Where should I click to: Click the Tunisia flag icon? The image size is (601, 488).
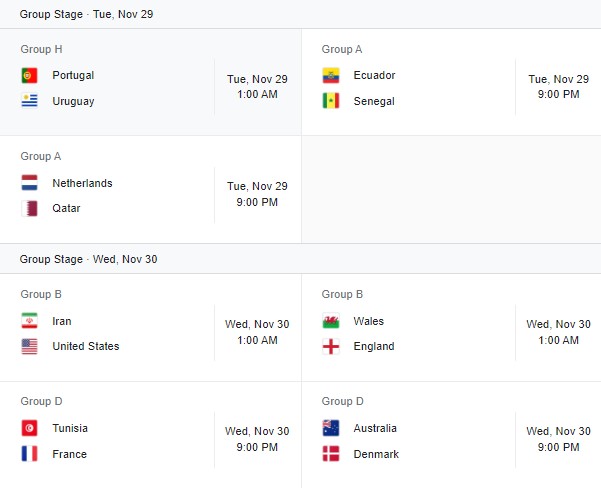tap(29, 428)
